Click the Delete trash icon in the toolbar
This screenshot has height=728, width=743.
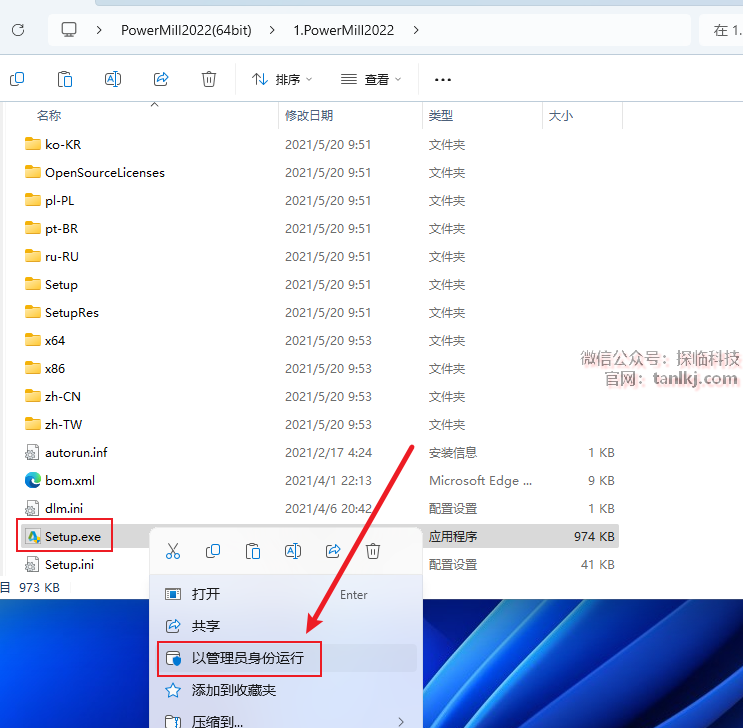pyautogui.click(x=209, y=79)
